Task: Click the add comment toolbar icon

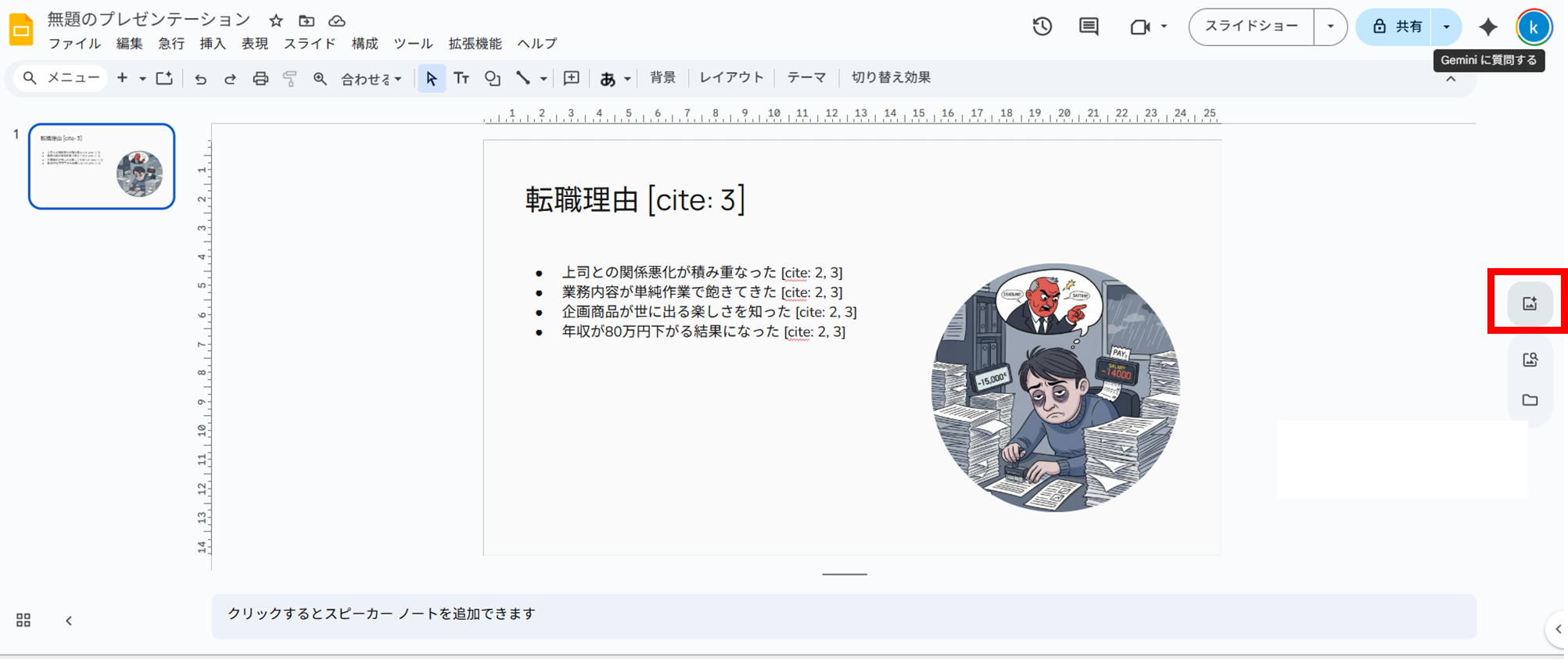Action: pos(572,78)
